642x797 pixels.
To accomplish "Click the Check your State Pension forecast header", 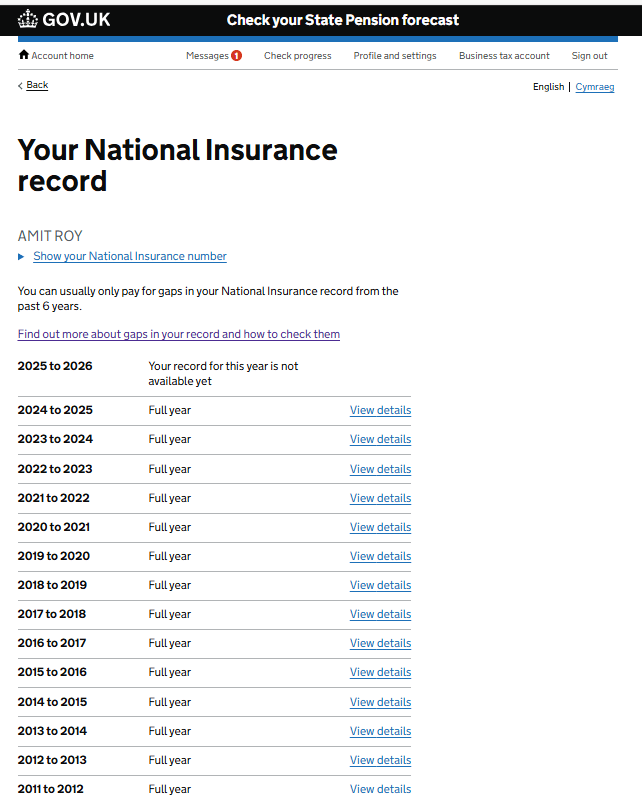I will pos(342,19).
